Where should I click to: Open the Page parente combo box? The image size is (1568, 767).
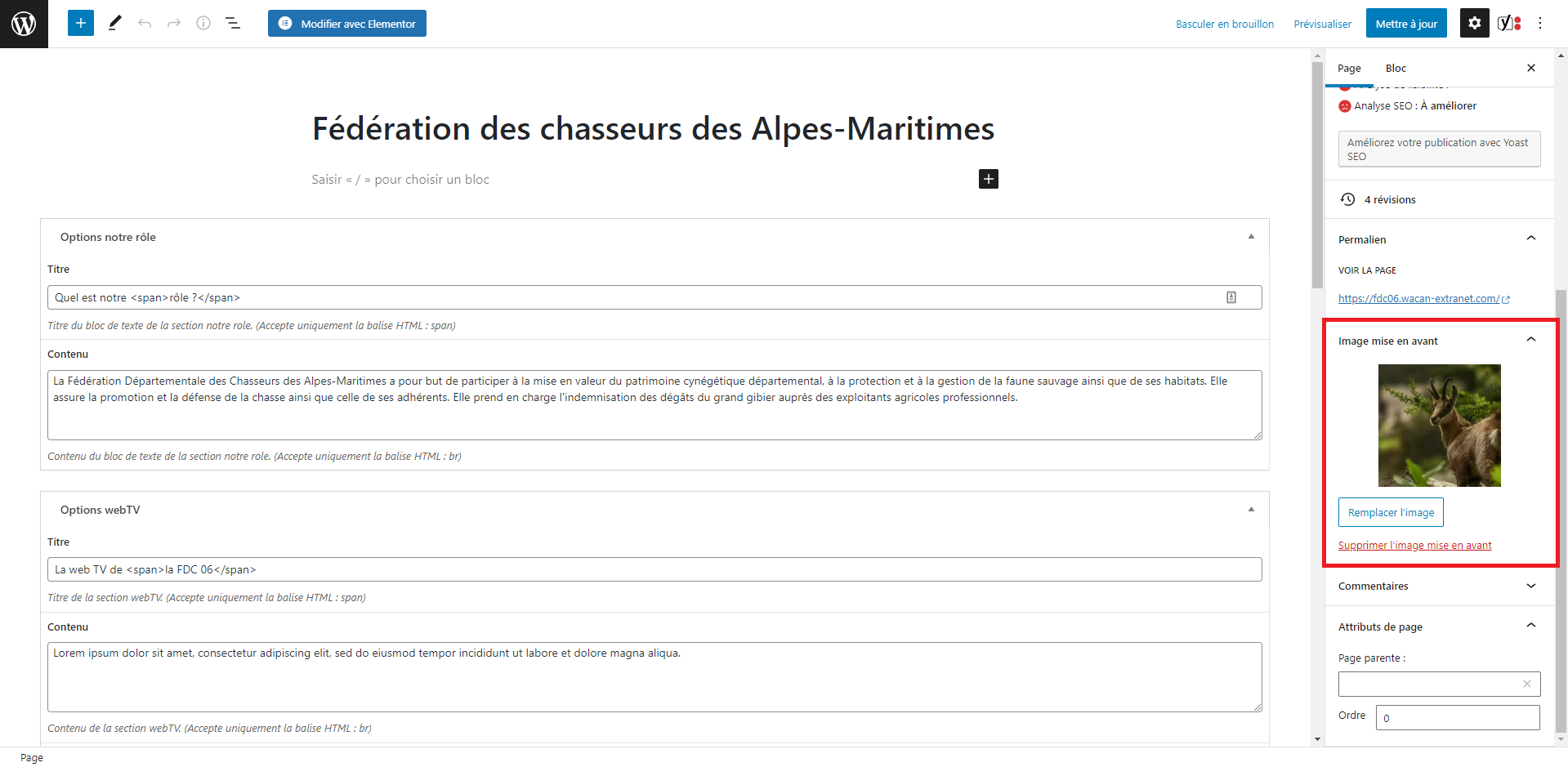1430,684
